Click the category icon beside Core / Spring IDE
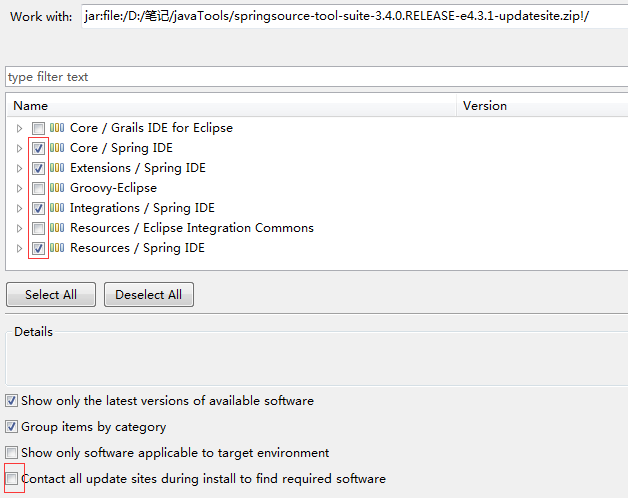 point(57,148)
